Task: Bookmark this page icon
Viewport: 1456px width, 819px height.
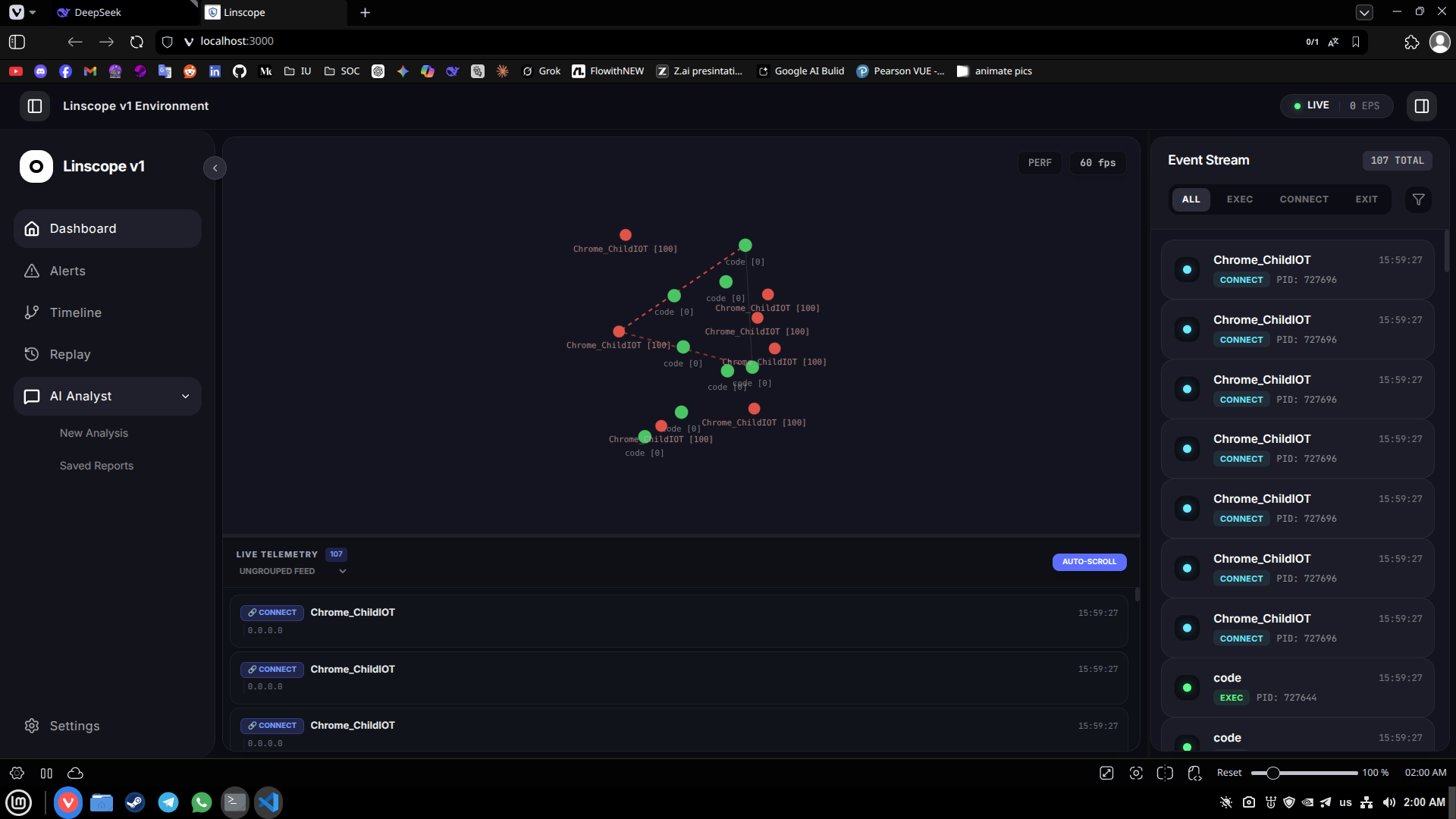Action: click(1356, 42)
